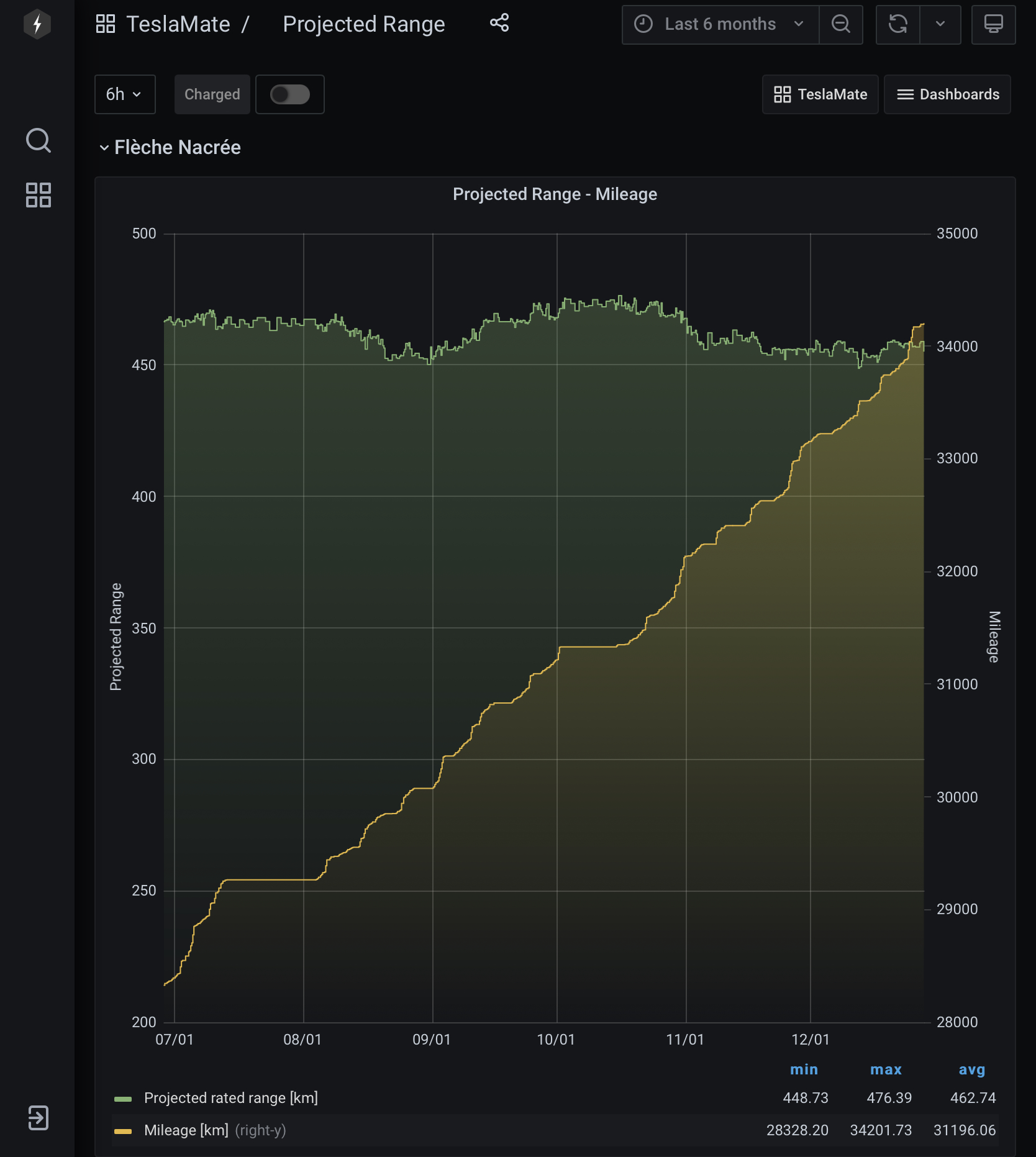The width and height of the screenshot is (1036, 1157).
Task: Expand the refresh interval dropdown arrow
Action: 940,24
